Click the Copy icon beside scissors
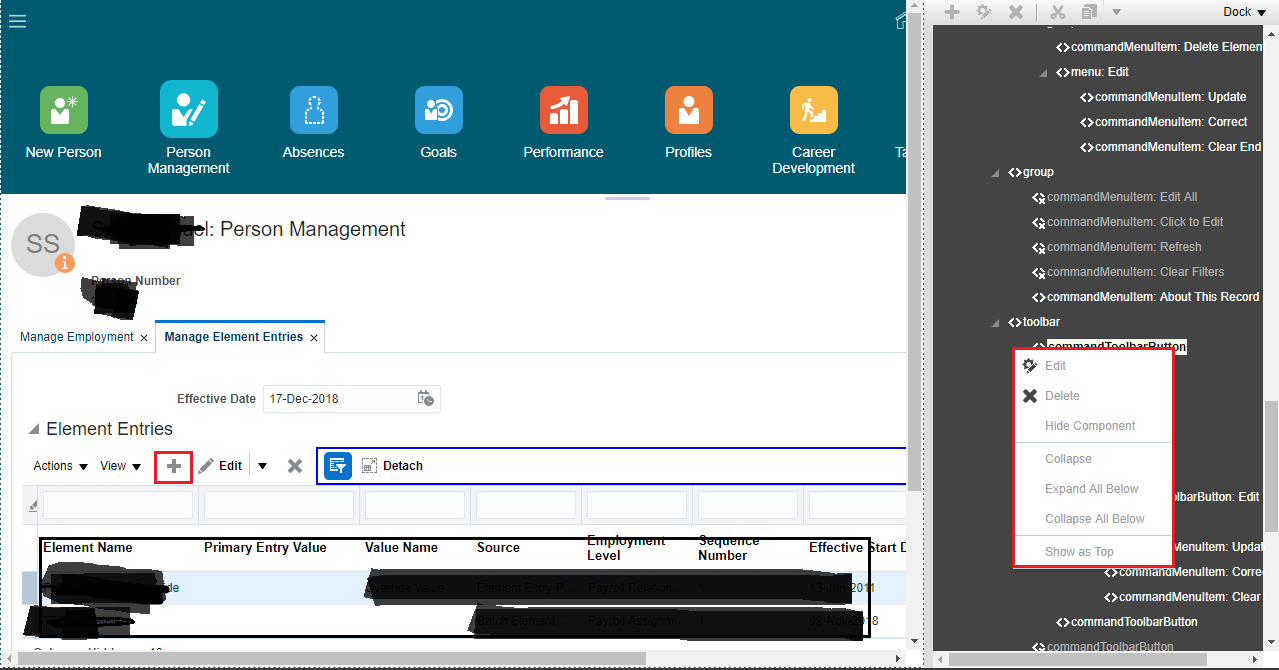The height and width of the screenshot is (670, 1279). click(1089, 12)
